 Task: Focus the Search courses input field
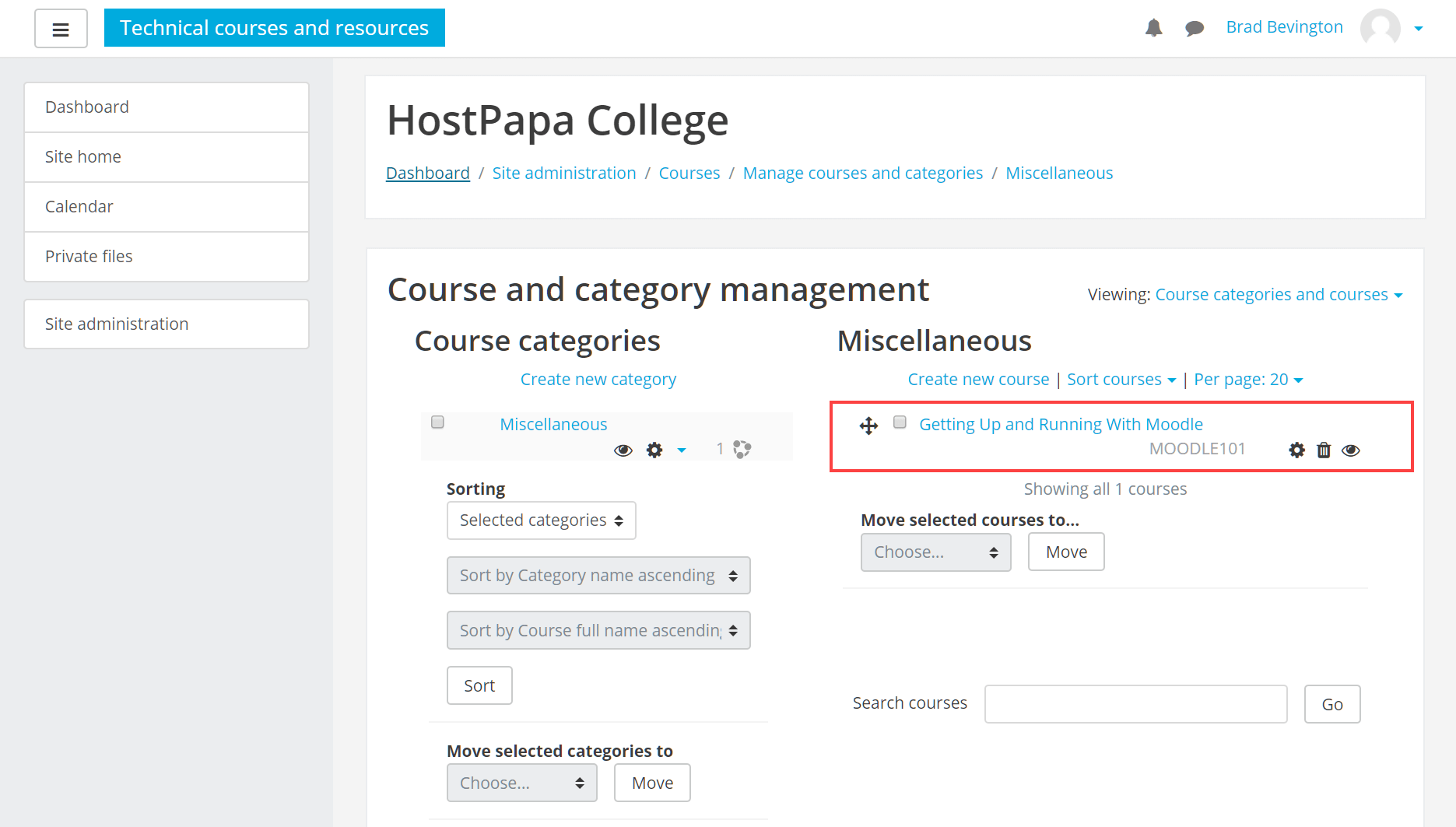(x=1135, y=704)
